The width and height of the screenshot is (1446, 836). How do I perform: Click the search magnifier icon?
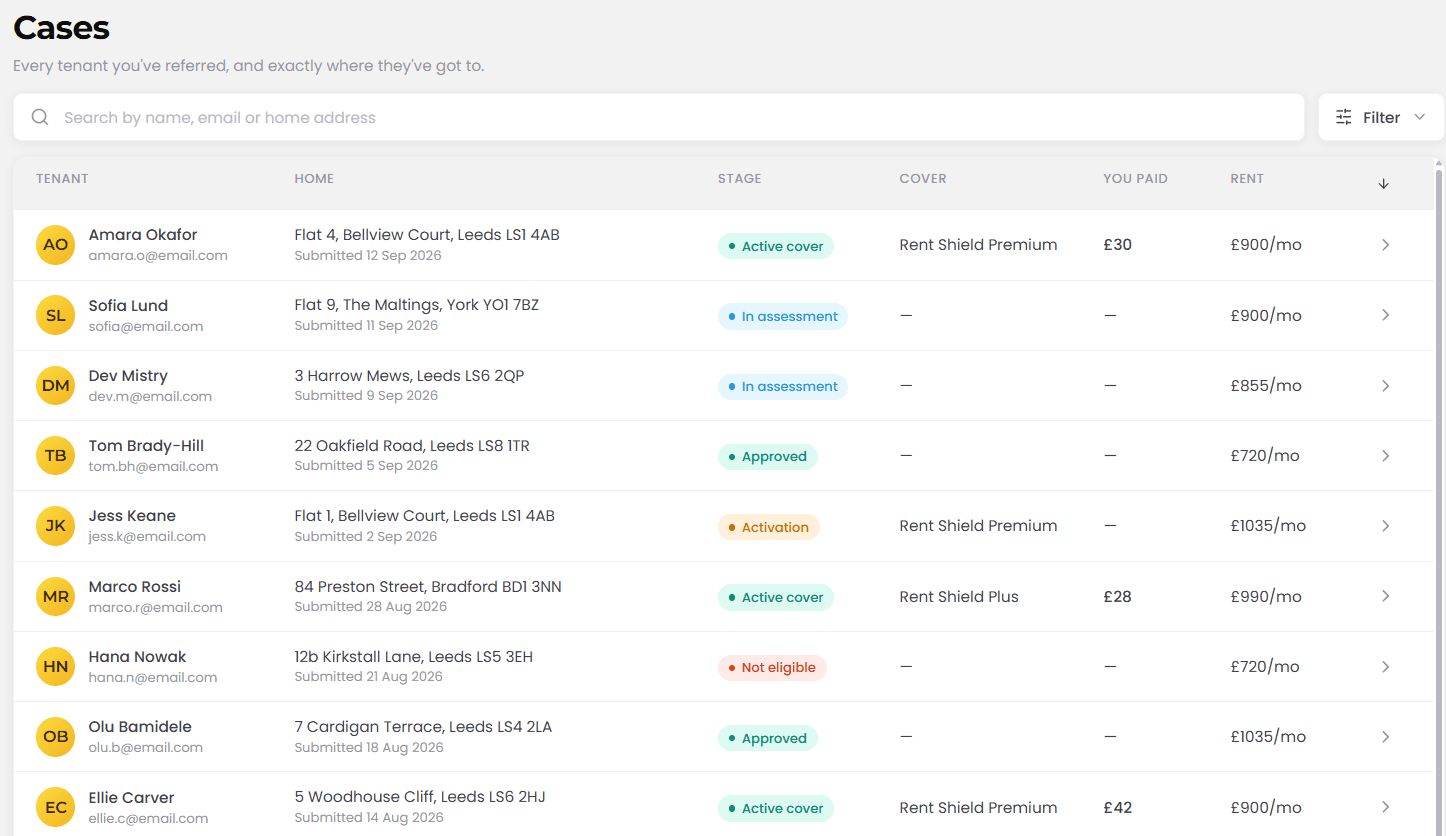coord(40,117)
